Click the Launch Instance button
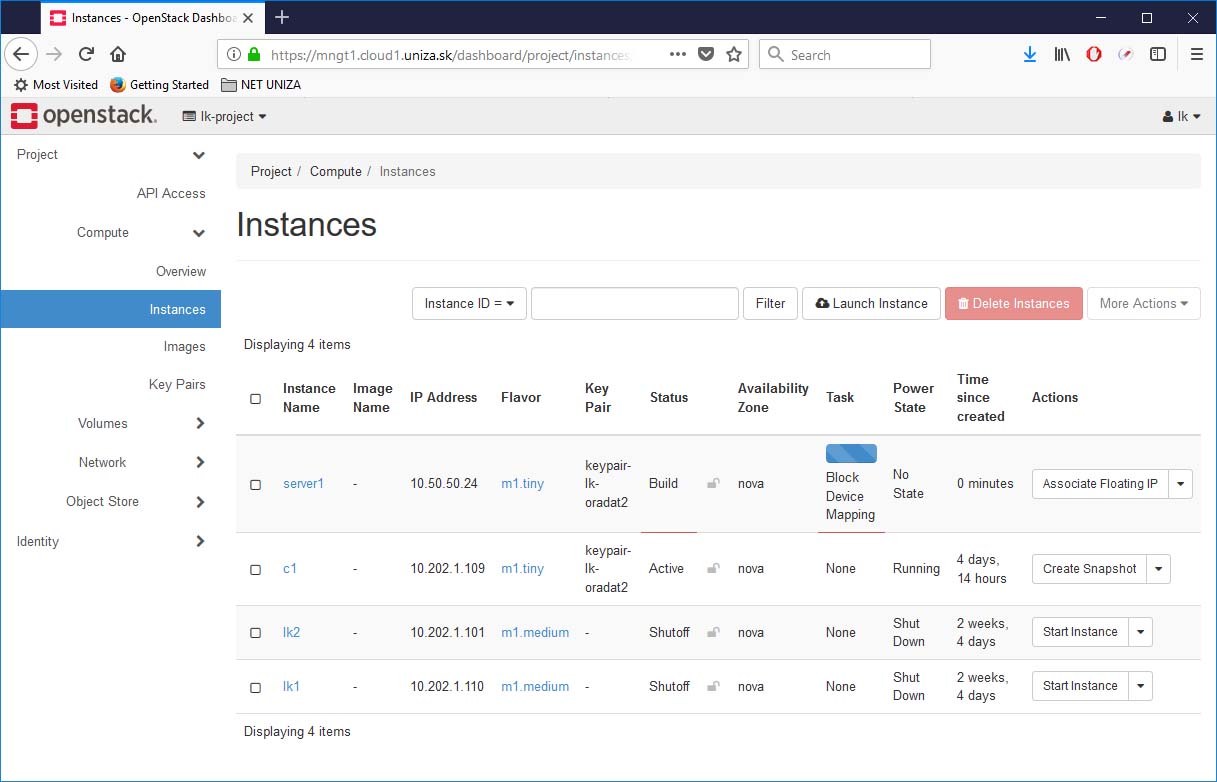Screen dimensions: 1217x782 pyautogui.click(x=871, y=303)
